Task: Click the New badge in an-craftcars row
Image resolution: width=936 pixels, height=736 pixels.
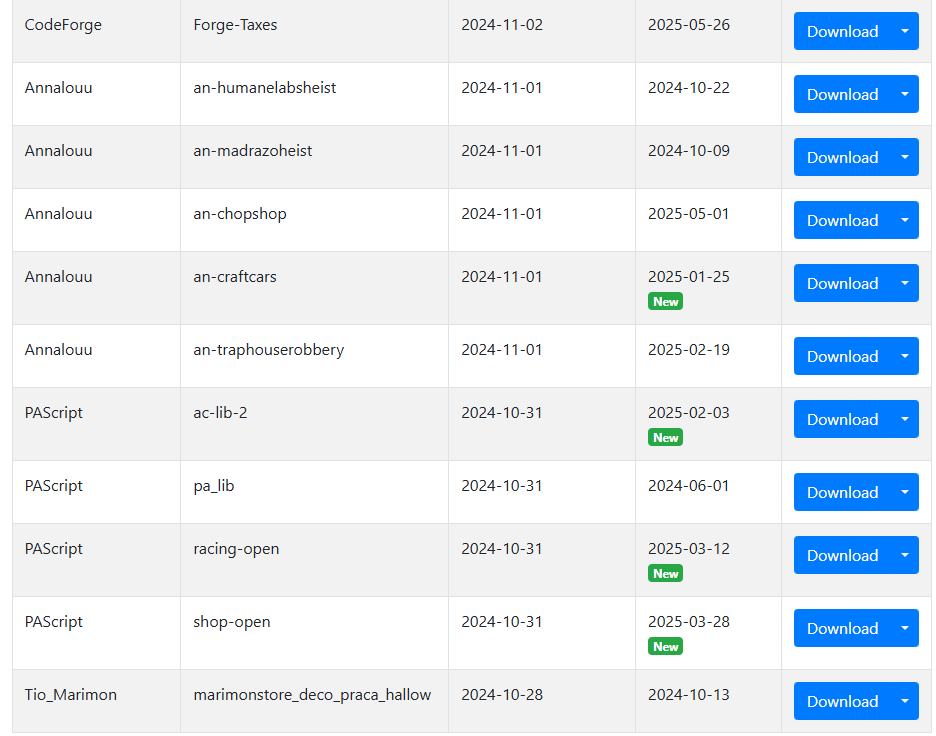Action: 665,301
